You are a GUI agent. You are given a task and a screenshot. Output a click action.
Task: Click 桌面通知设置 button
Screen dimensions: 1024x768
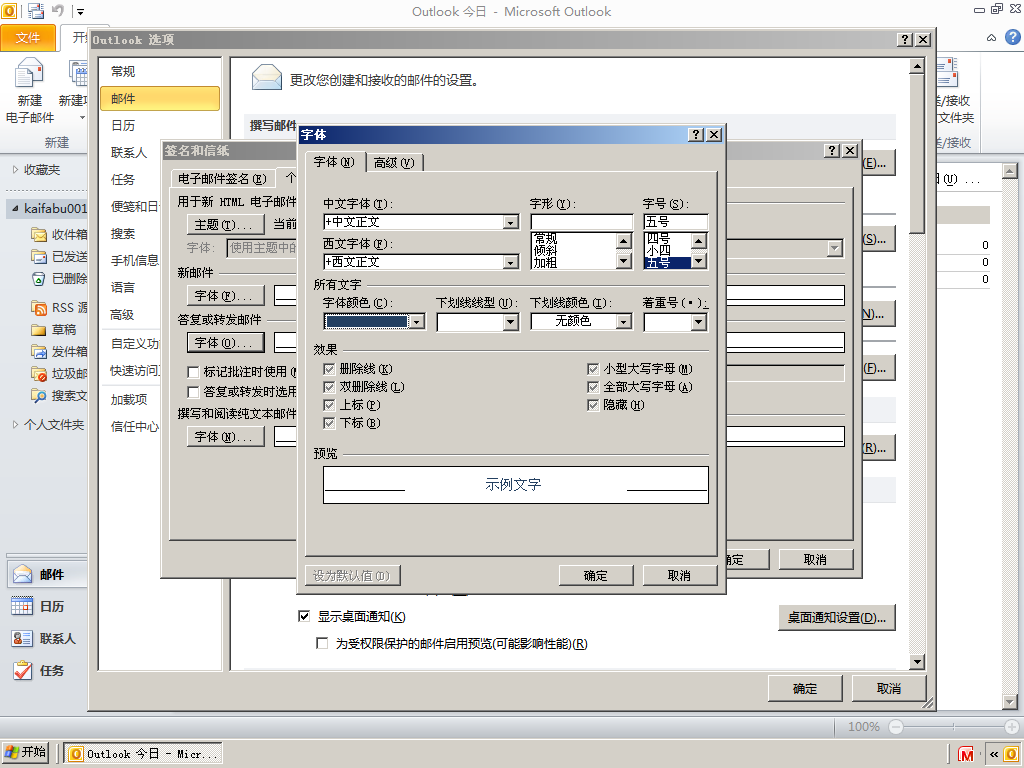(x=837, y=617)
